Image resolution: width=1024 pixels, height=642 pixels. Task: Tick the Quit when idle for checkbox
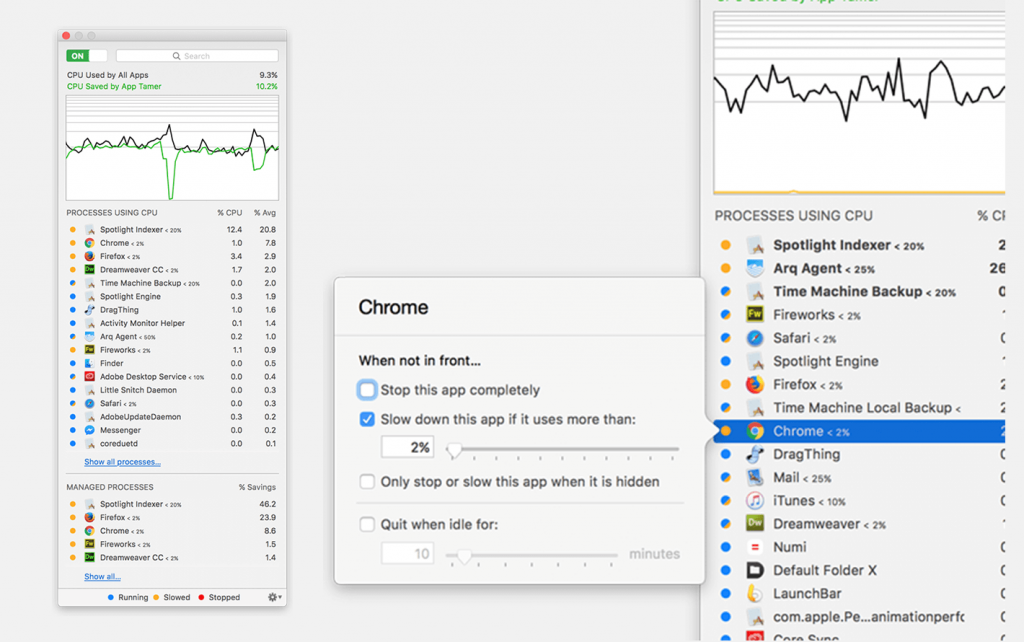[367, 524]
